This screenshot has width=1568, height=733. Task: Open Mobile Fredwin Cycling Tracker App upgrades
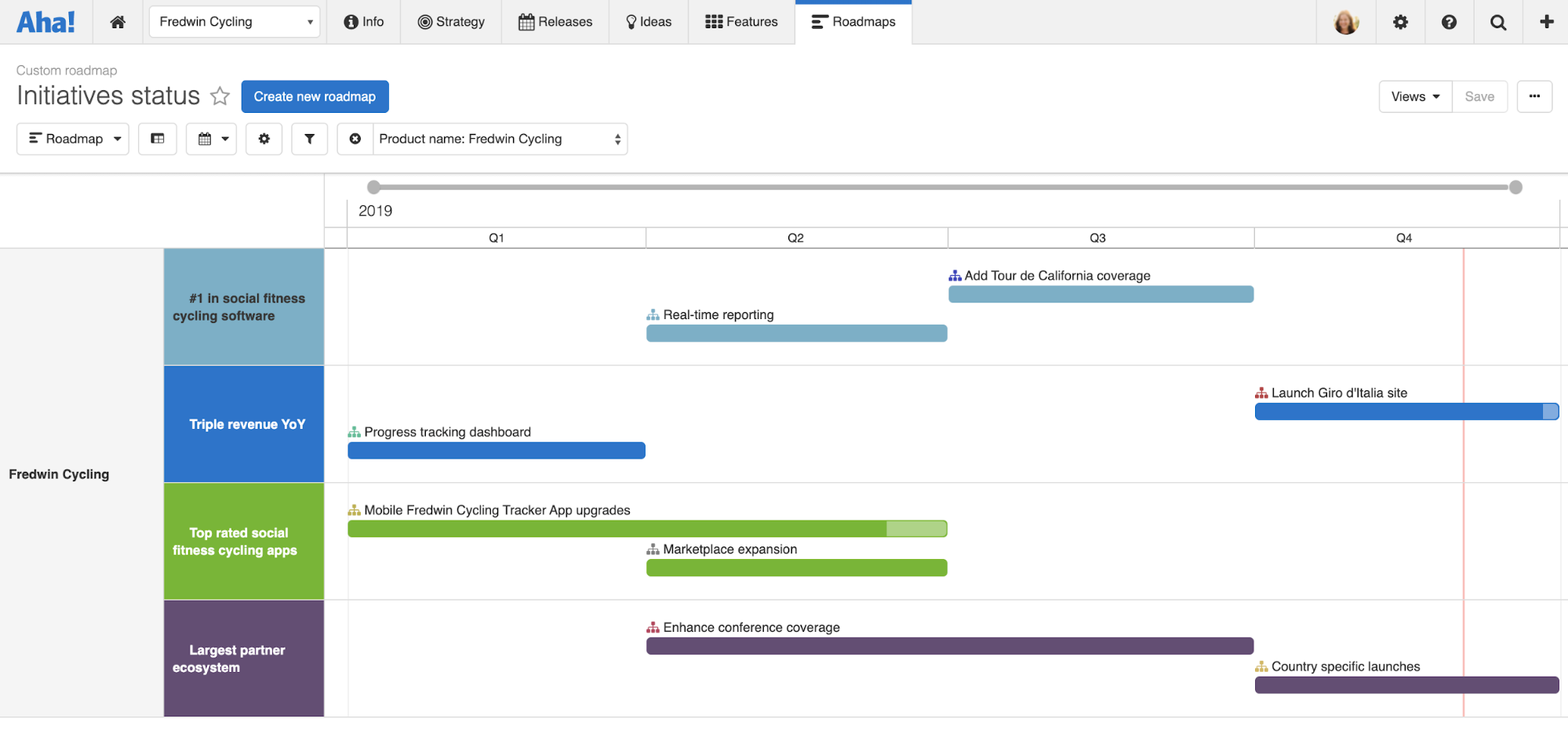[x=497, y=510]
